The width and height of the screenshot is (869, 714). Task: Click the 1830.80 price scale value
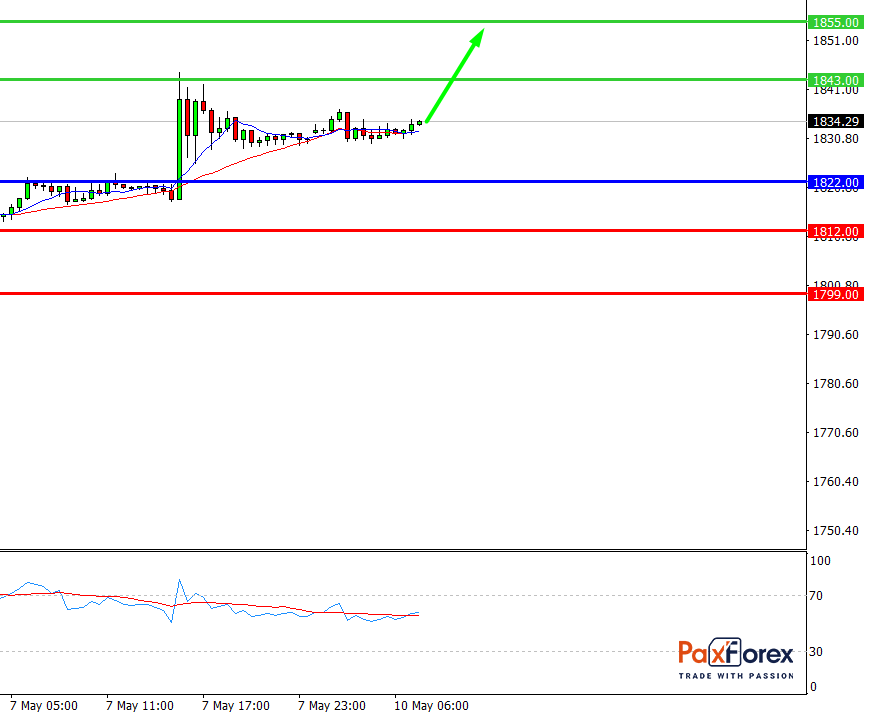836,139
